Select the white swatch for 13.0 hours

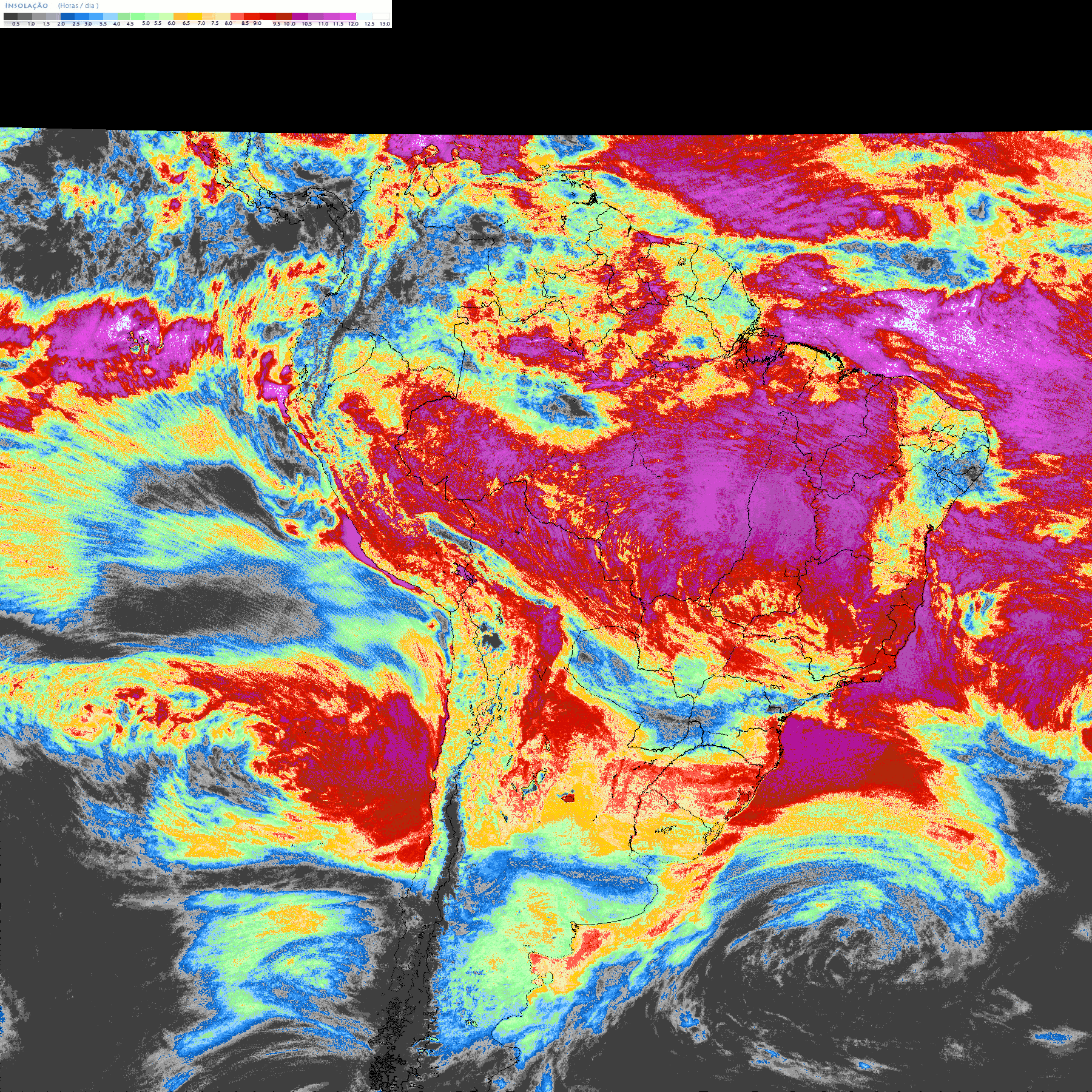pyautogui.click(x=381, y=16)
